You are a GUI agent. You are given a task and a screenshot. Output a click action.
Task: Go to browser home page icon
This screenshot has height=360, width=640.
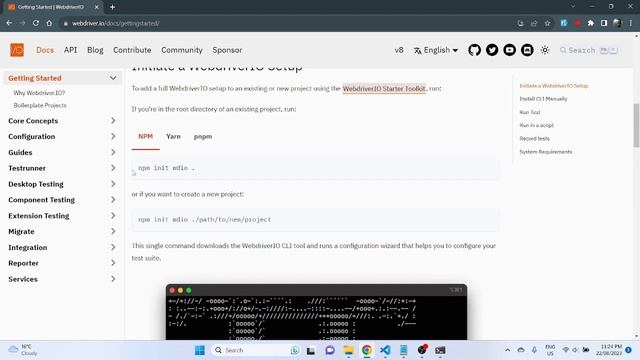click(49, 23)
